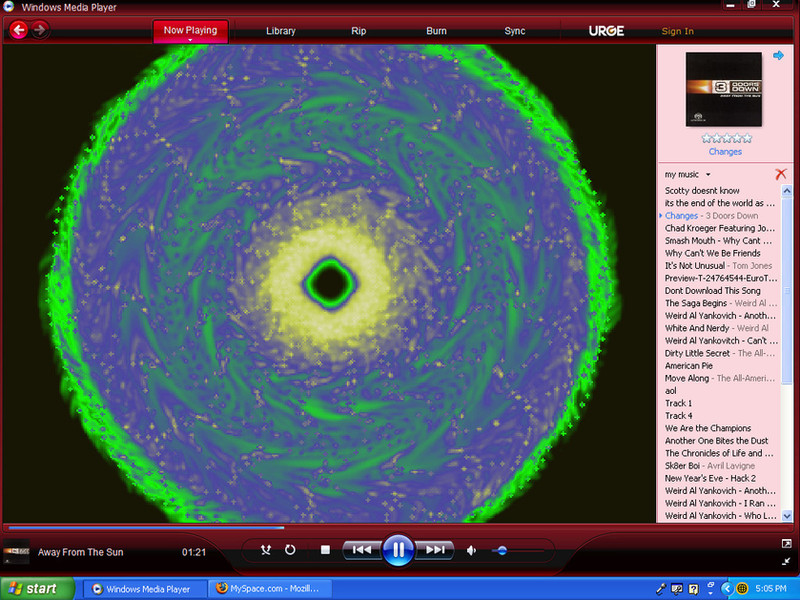The height and width of the screenshot is (600, 800).
Task: Pause the current song
Action: click(x=398, y=549)
